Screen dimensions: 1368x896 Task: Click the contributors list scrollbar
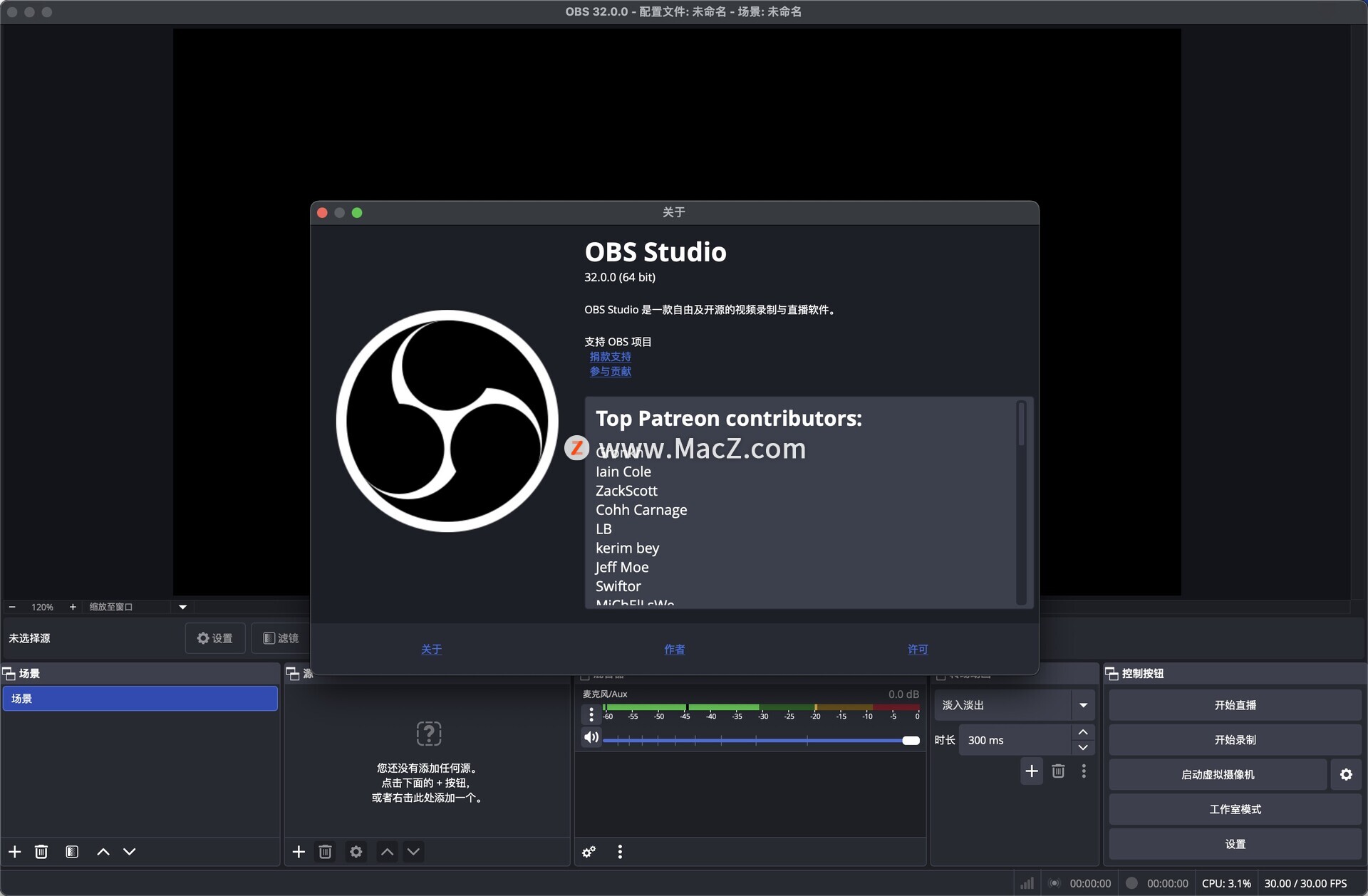[x=1021, y=424]
